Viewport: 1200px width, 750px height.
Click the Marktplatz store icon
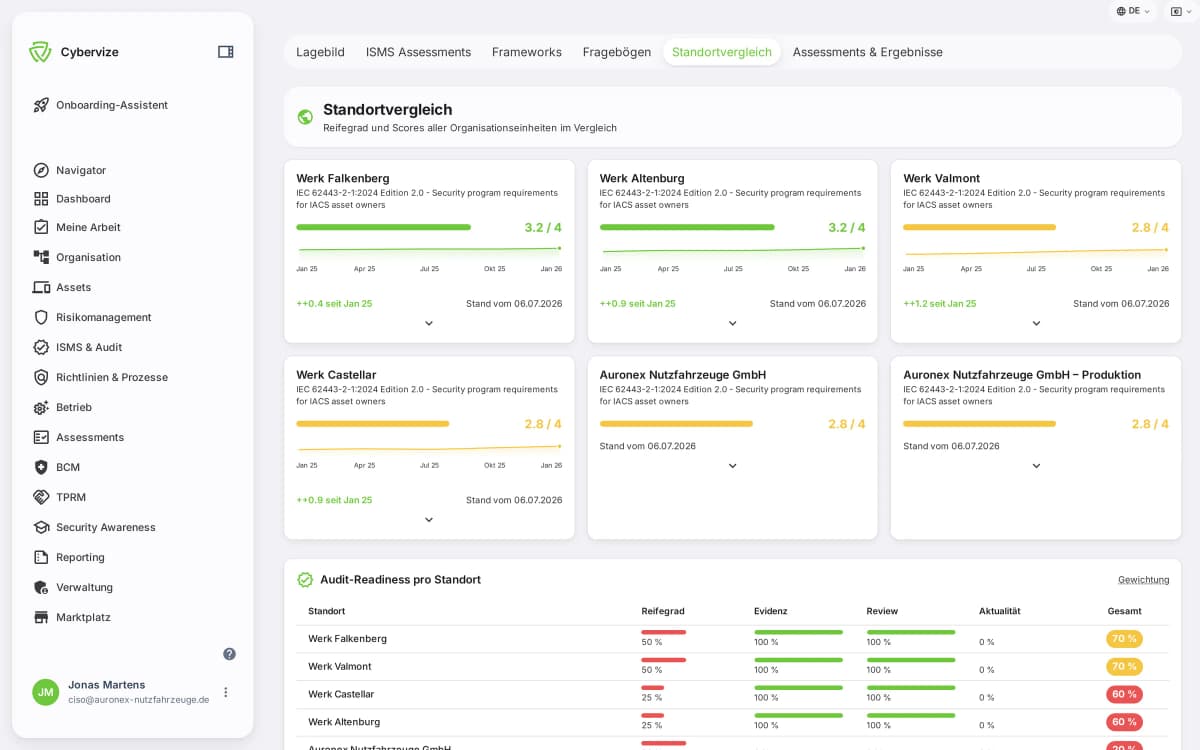41,617
